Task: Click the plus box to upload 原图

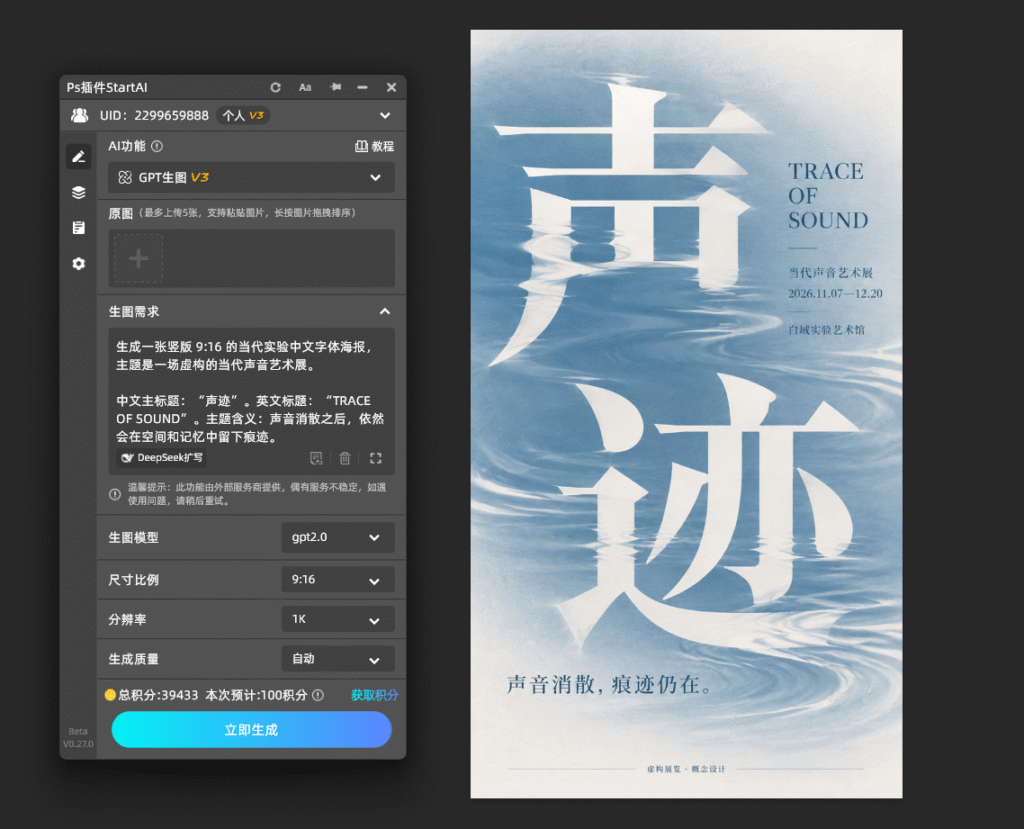Action: coord(138,259)
